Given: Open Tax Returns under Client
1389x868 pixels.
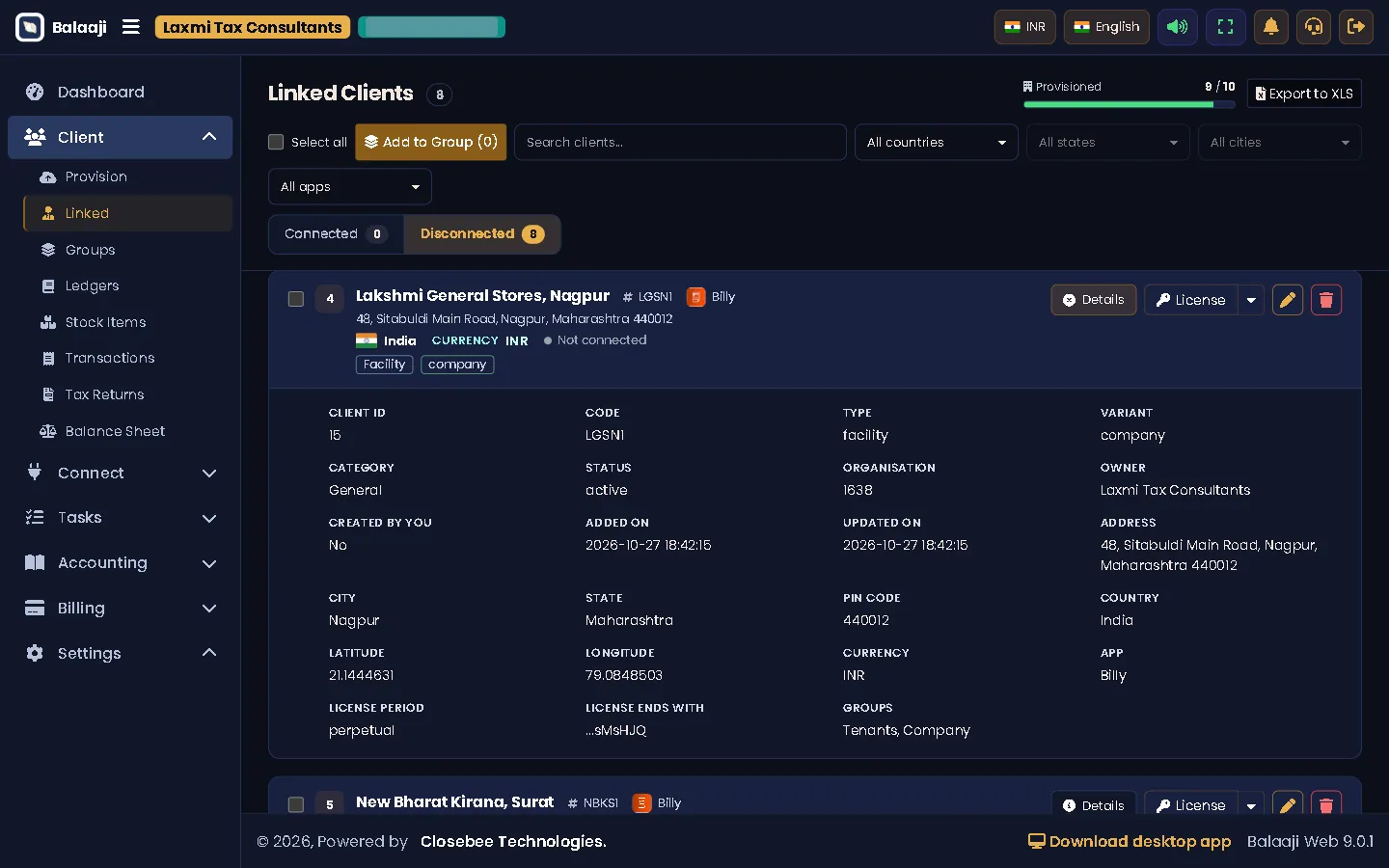Looking at the screenshot, I should click(128, 394).
